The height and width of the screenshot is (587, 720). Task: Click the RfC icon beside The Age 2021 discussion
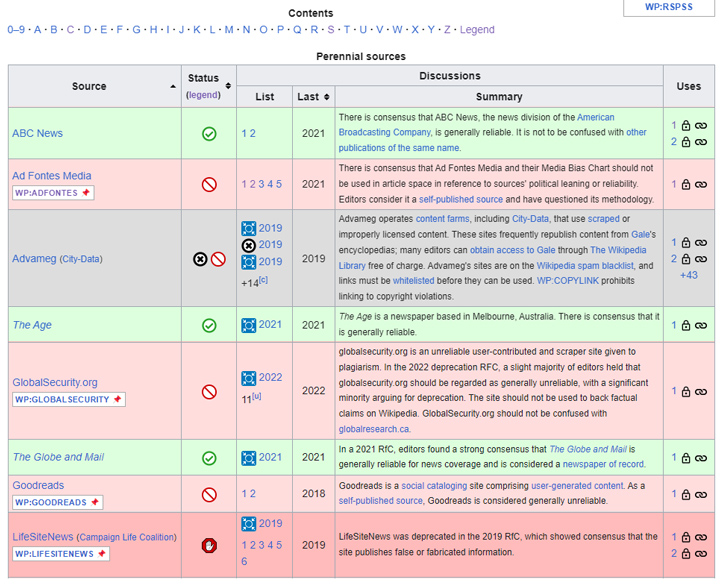point(248,326)
